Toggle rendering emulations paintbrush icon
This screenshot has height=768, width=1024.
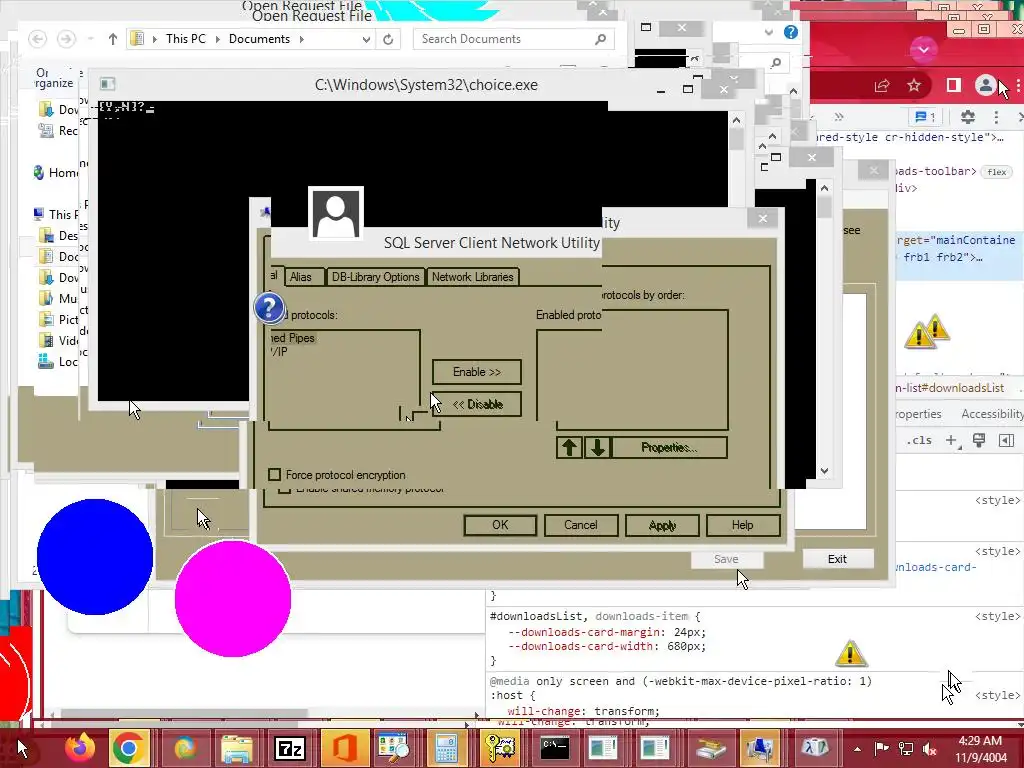[x=978, y=441]
